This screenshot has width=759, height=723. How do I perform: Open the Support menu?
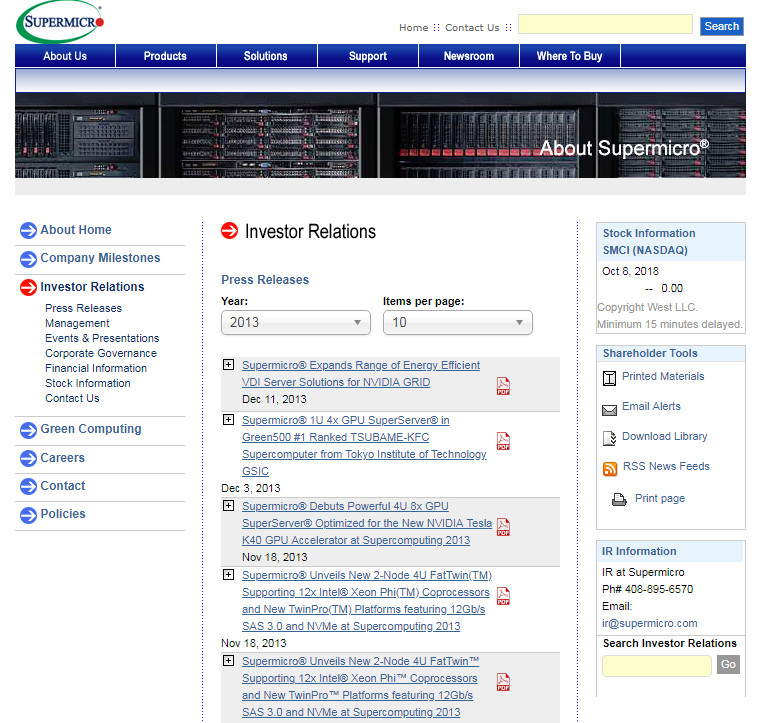[x=368, y=56]
